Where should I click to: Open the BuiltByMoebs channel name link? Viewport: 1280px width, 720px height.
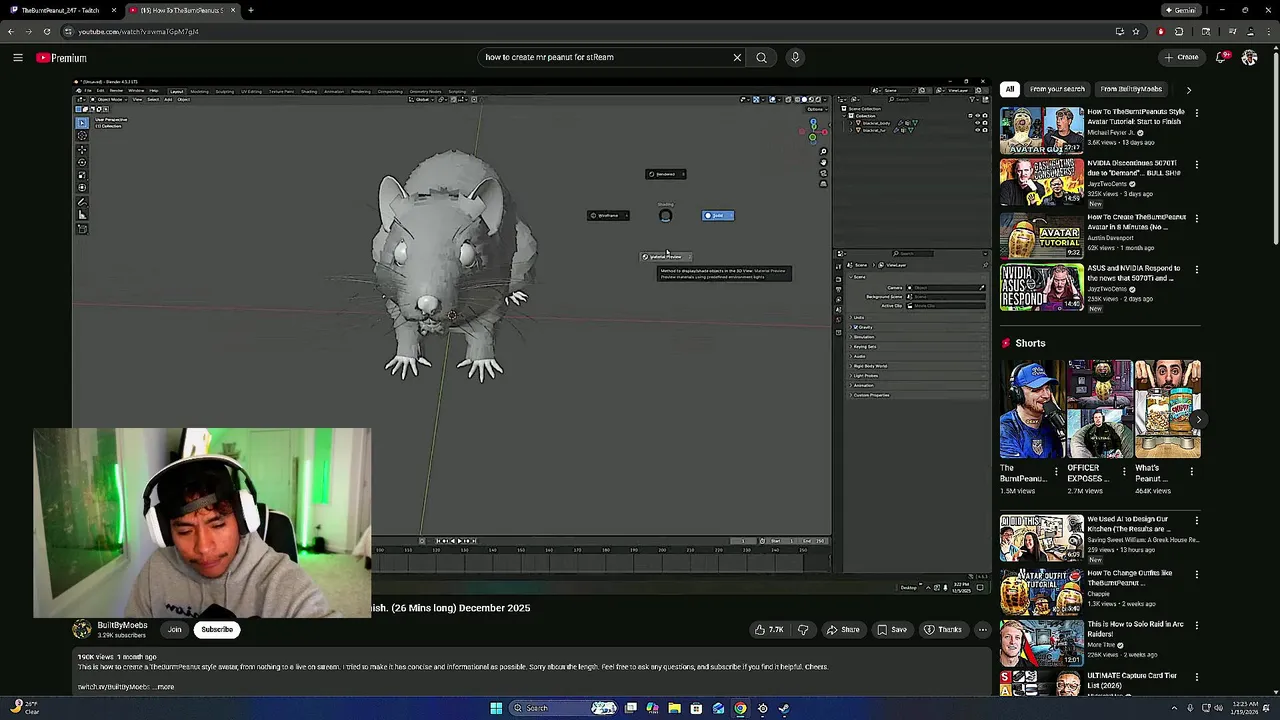122,625
